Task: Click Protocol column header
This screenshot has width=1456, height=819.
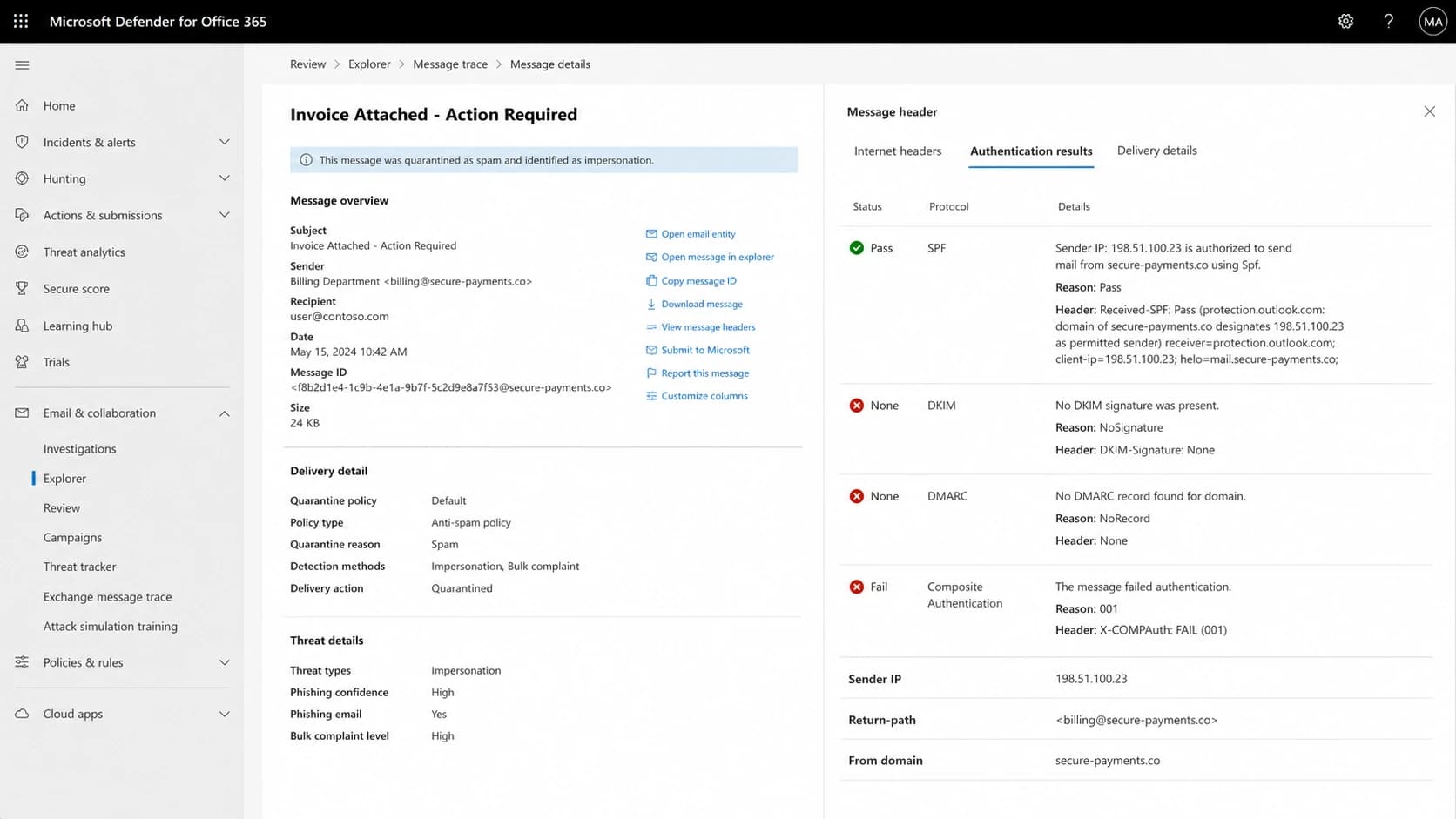Action: tap(948, 206)
